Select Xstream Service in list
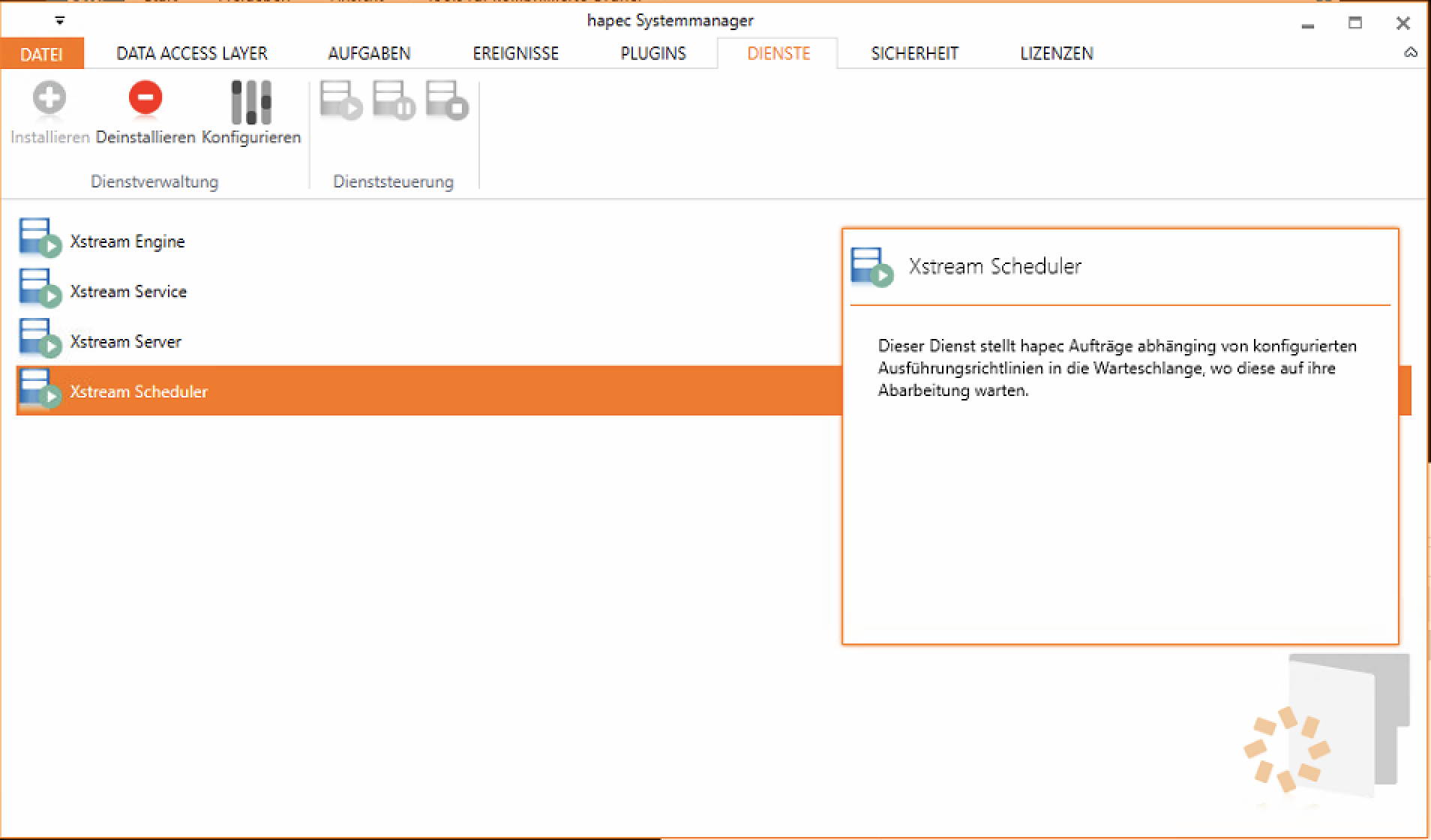This screenshot has width=1431, height=840. point(128,291)
